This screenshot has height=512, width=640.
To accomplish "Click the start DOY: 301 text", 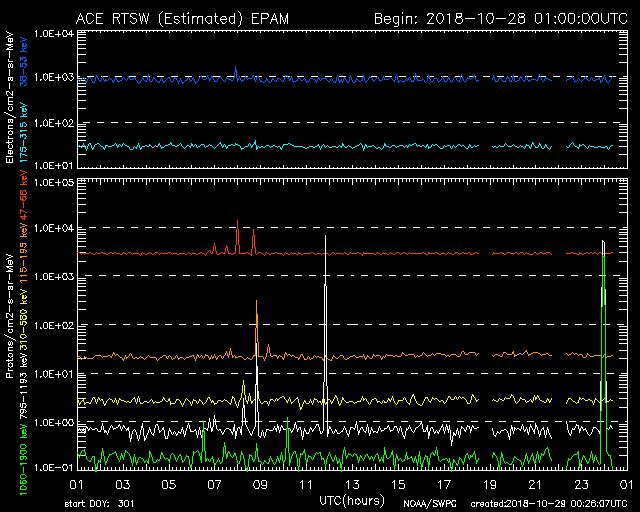I will coord(100,503).
